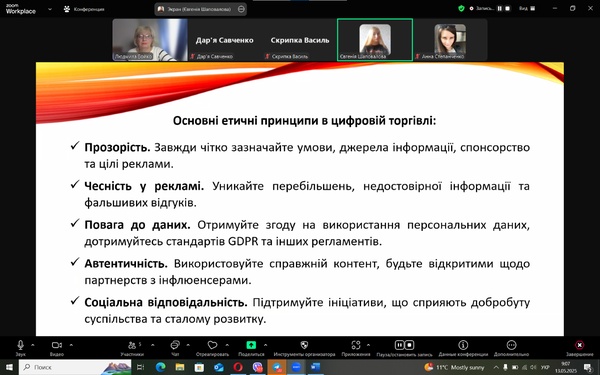600x375 pixels.
Task: Open the Apps icon
Action: click(x=356, y=345)
